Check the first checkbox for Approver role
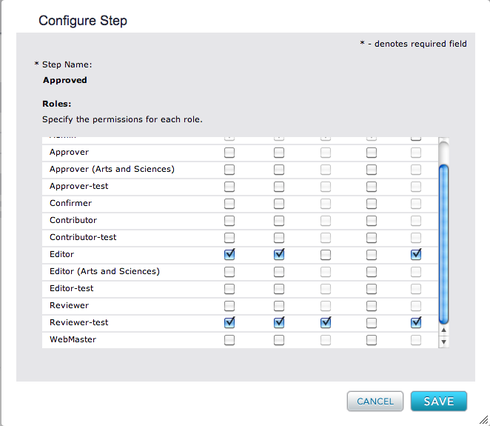The width and height of the screenshot is (490, 426). (x=229, y=153)
